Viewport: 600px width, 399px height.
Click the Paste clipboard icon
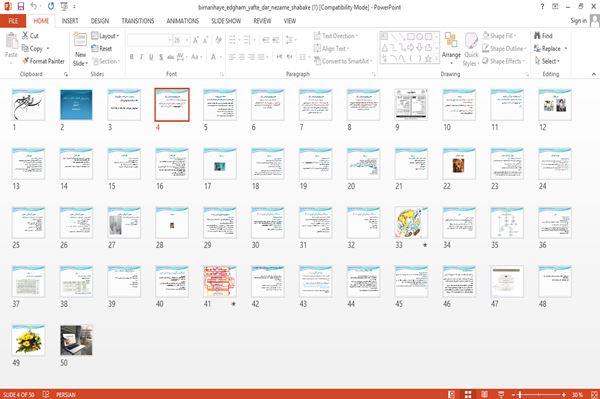11,41
